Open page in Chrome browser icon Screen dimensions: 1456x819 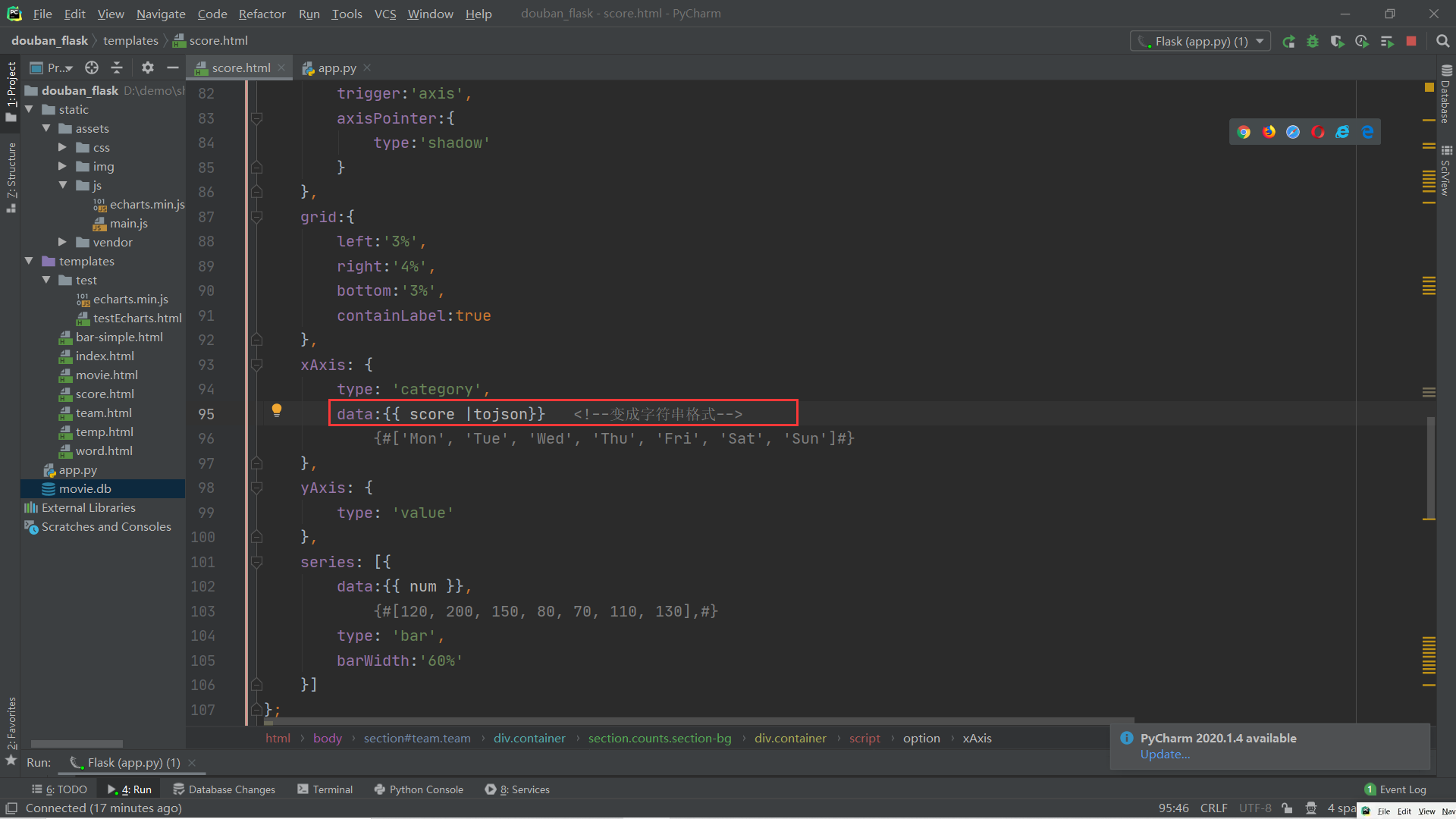(1244, 132)
